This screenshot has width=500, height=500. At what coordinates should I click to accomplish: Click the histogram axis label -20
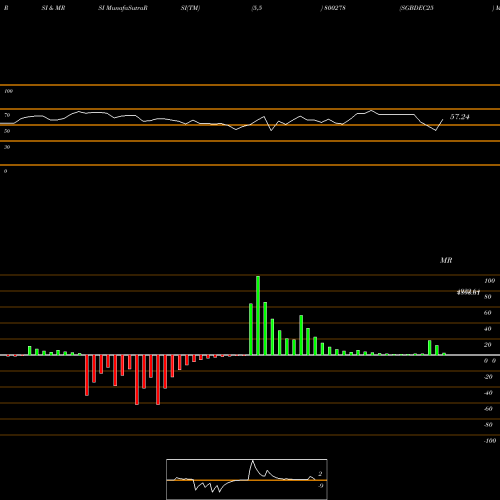coord(488,377)
